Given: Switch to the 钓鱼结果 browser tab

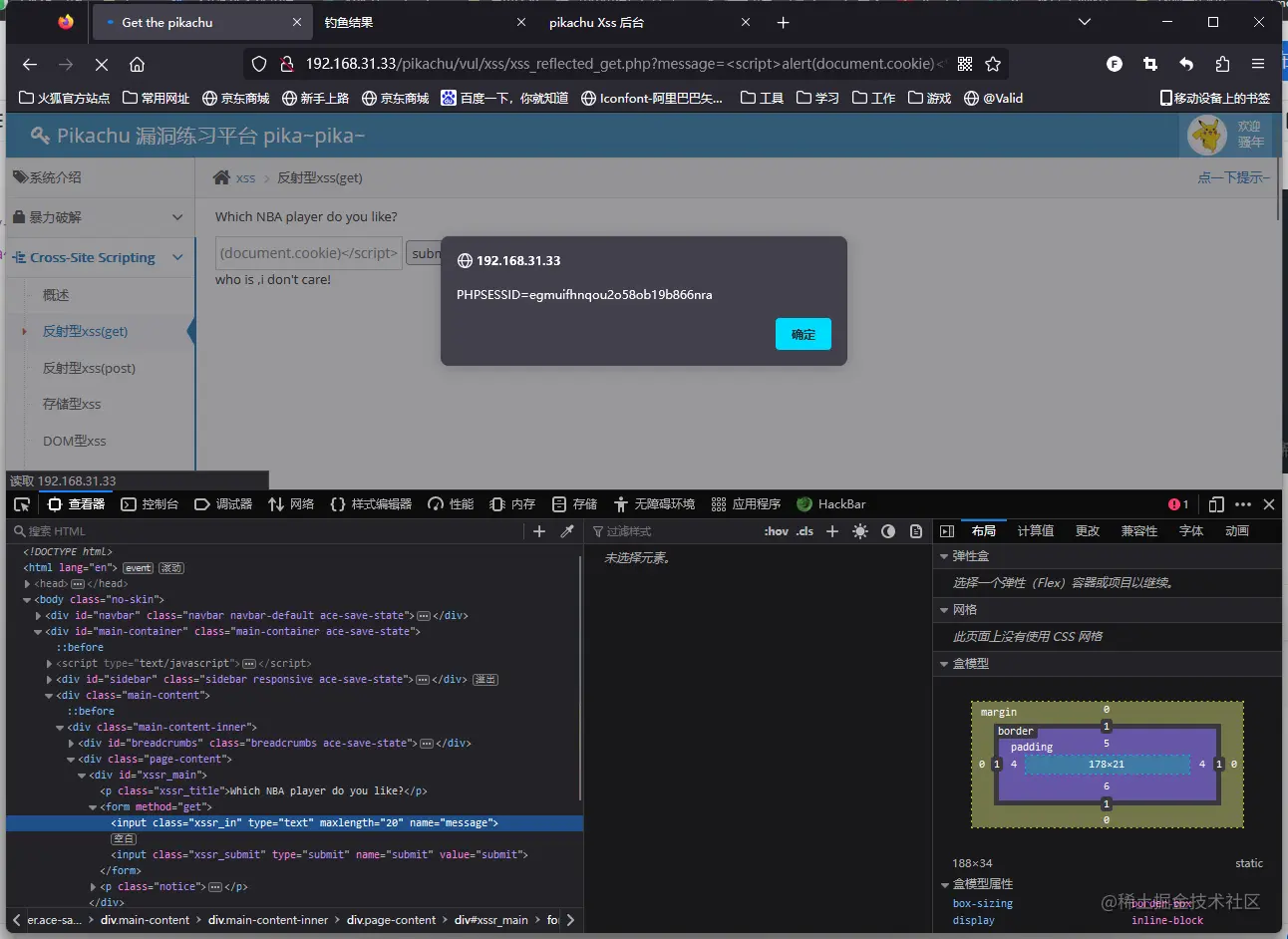Looking at the screenshot, I should pos(426,22).
